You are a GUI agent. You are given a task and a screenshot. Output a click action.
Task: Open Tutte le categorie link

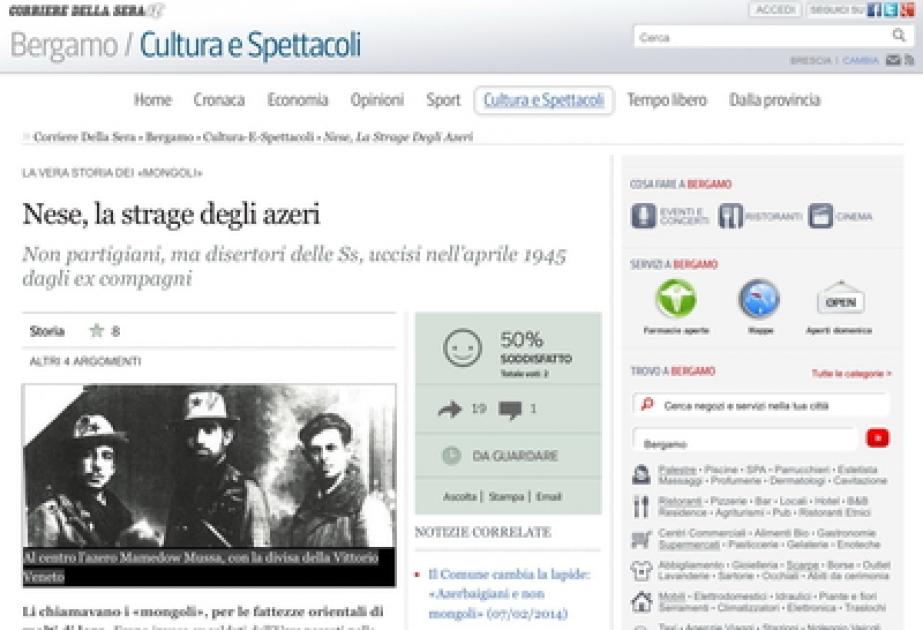coord(851,373)
